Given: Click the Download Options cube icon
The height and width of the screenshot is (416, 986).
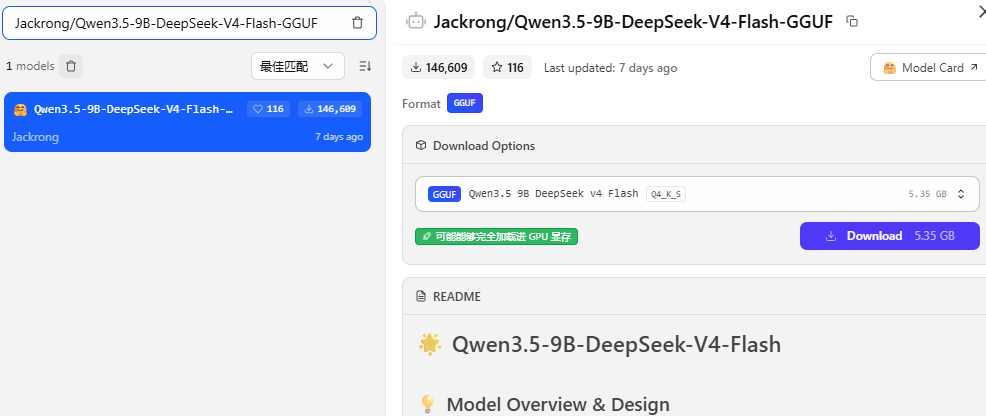Looking at the screenshot, I should coord(421,146).
